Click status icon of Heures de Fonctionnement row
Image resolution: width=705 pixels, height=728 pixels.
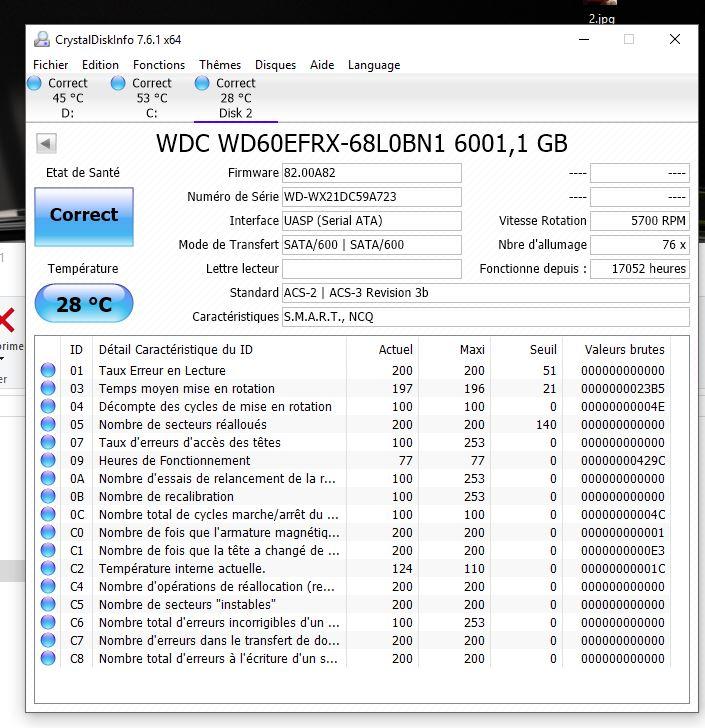point(48,461)
